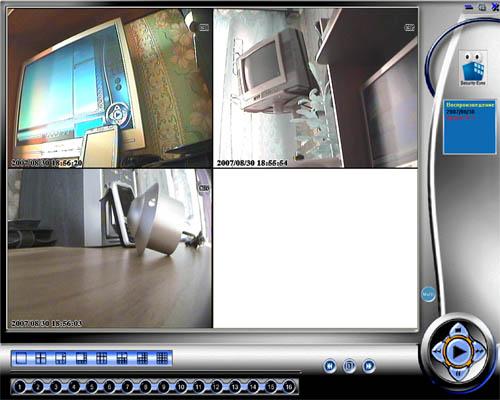This screenshot has height=400, width=500.
Task: Select the CH2 camera feed showing television
Action: pyautogui.click(x=315, y=88)
